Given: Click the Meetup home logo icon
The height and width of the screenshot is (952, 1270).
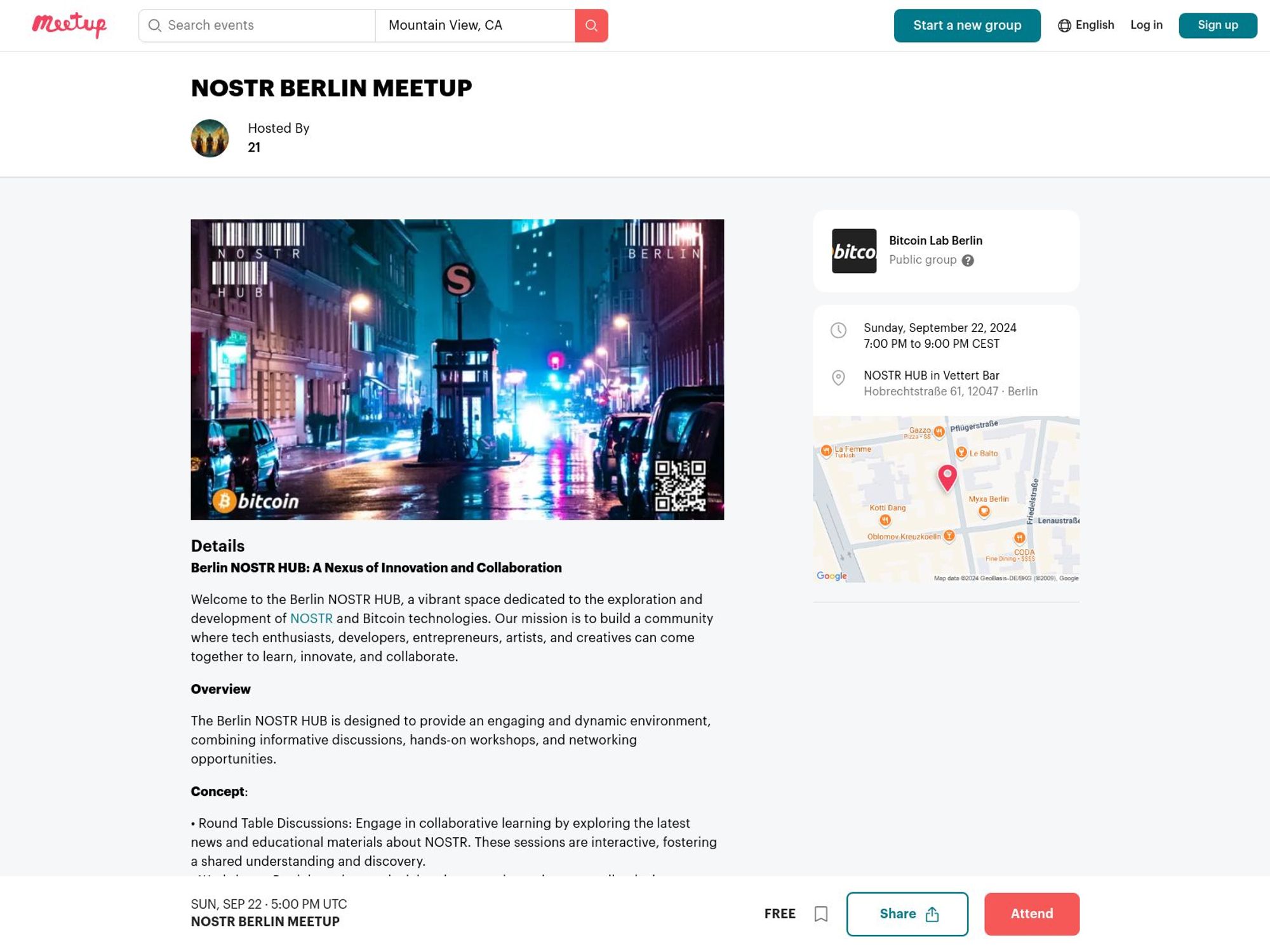Looking at the screenshot, I should (69, 25).
